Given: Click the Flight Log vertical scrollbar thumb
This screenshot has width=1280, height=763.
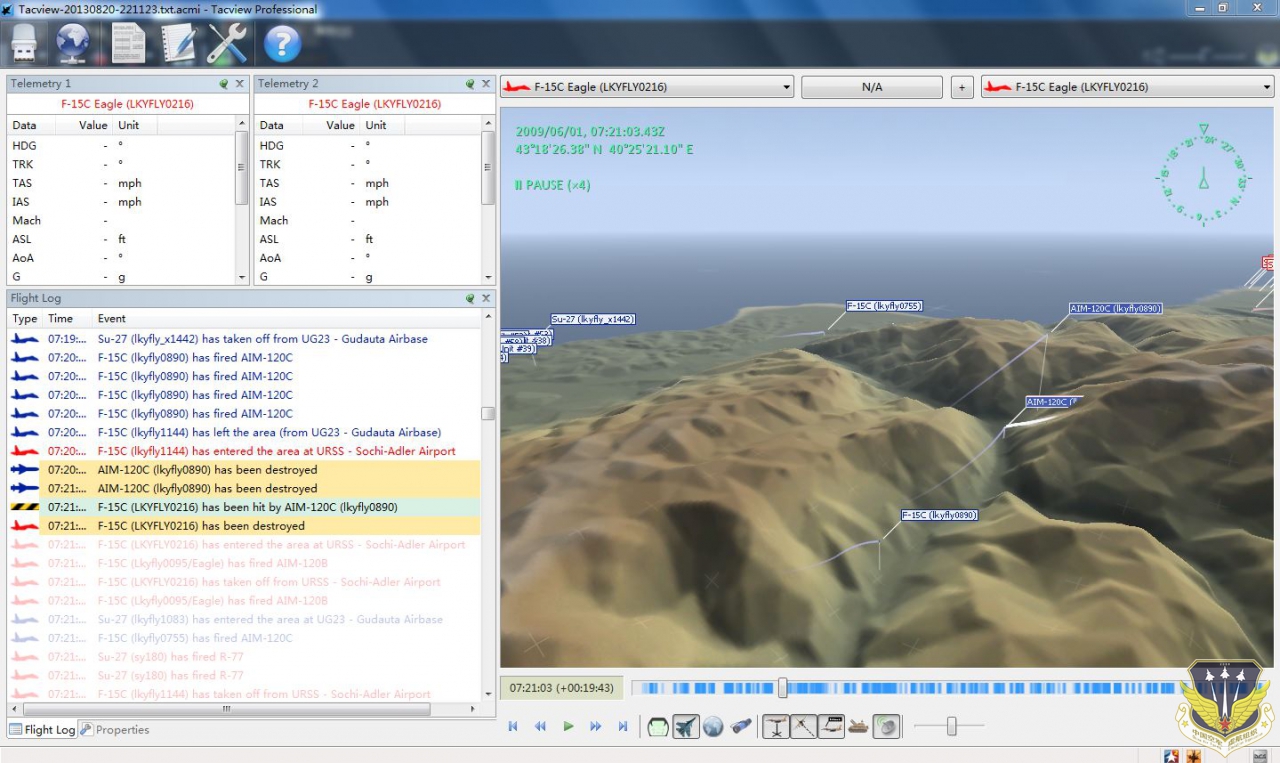Looking at the screenshot, I should [487, 413].
